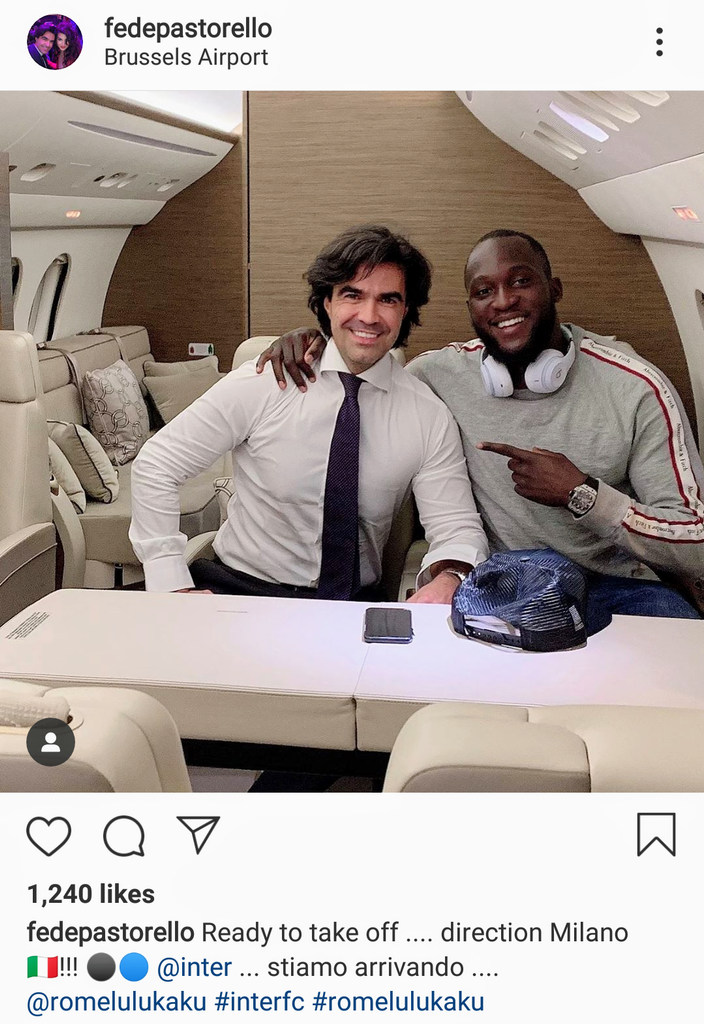View the list of 1,240 likes
Screen dimensions: 704x1024
click(x=91, y=894)
